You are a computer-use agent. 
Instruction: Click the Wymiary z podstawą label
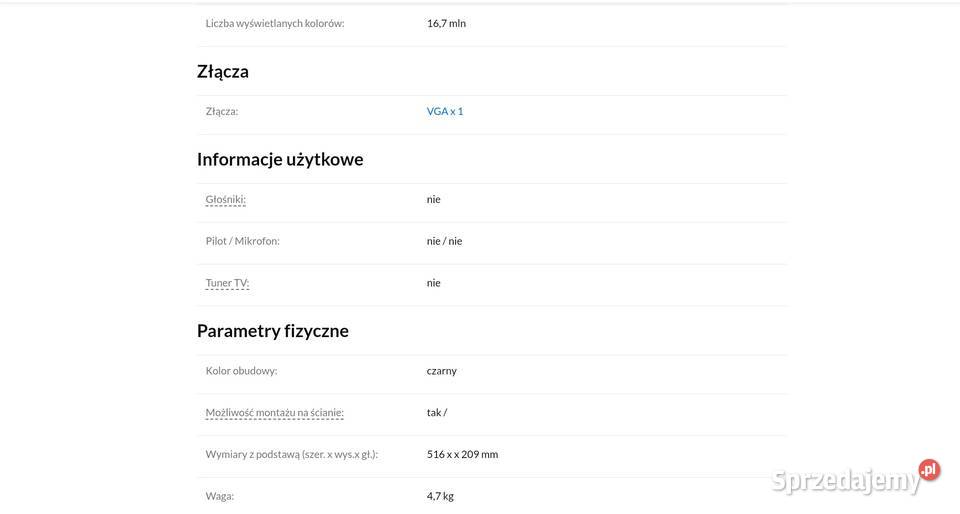point(291,454)
